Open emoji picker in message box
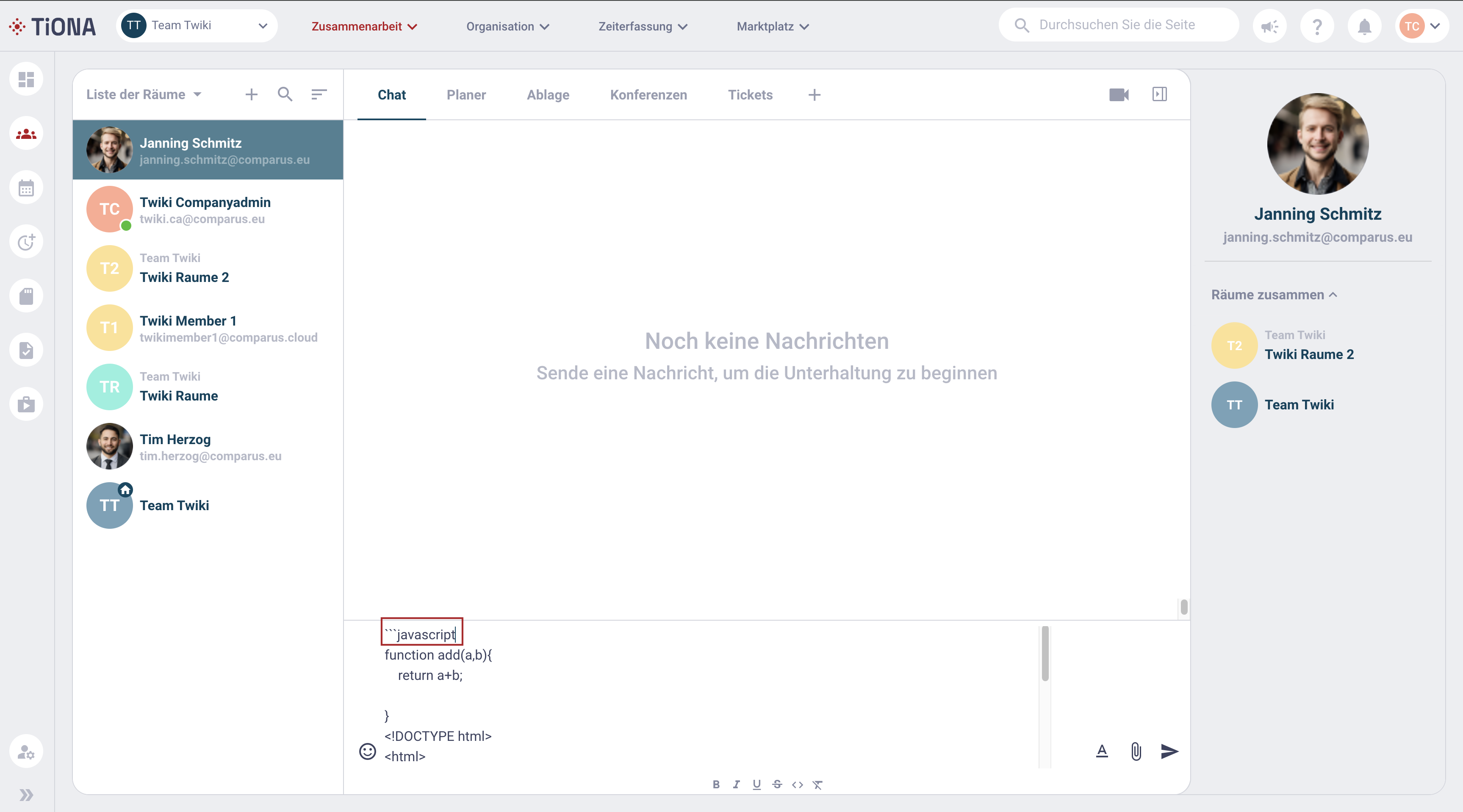This screenshot has width=1463, height=812. [x=368, y=752]
